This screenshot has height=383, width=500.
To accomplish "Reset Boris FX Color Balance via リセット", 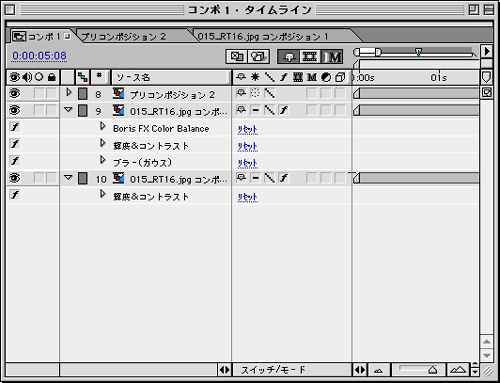I will [248, 129].
